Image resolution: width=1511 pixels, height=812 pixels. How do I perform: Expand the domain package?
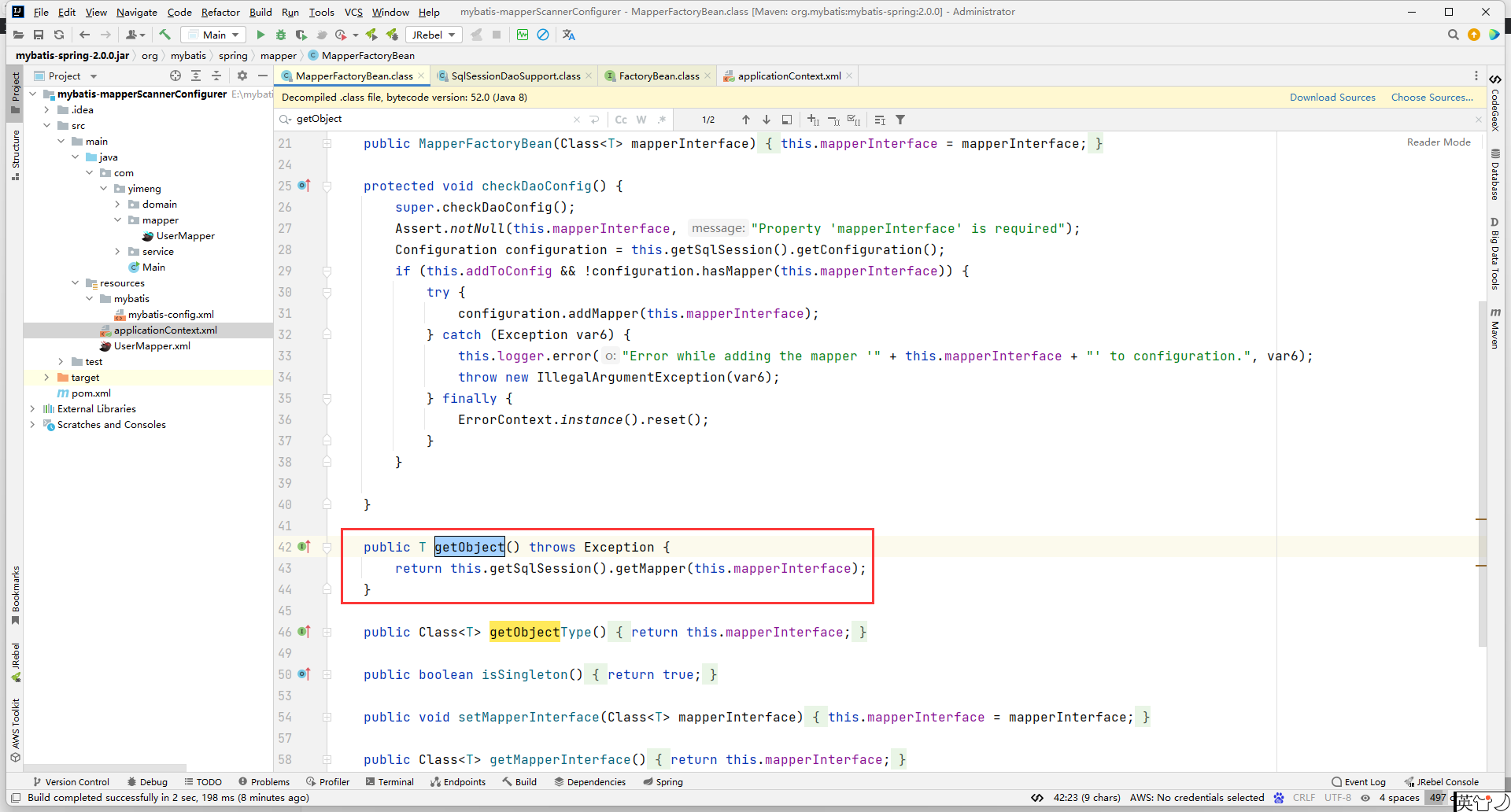(x=118, y=205)
